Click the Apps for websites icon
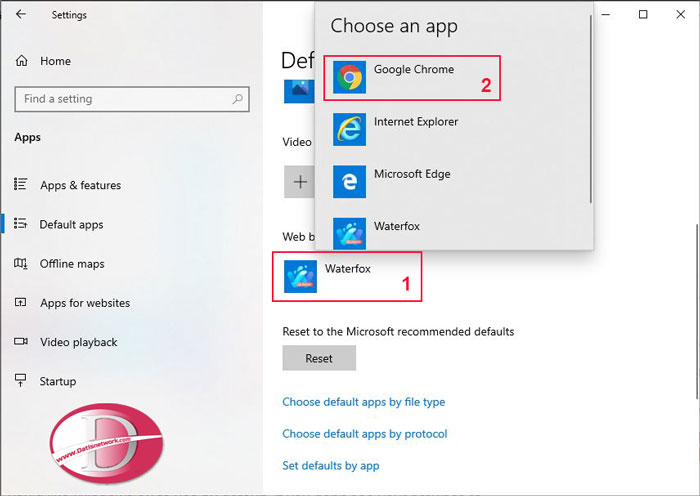The image size is (700, 496). click(21, 302)
